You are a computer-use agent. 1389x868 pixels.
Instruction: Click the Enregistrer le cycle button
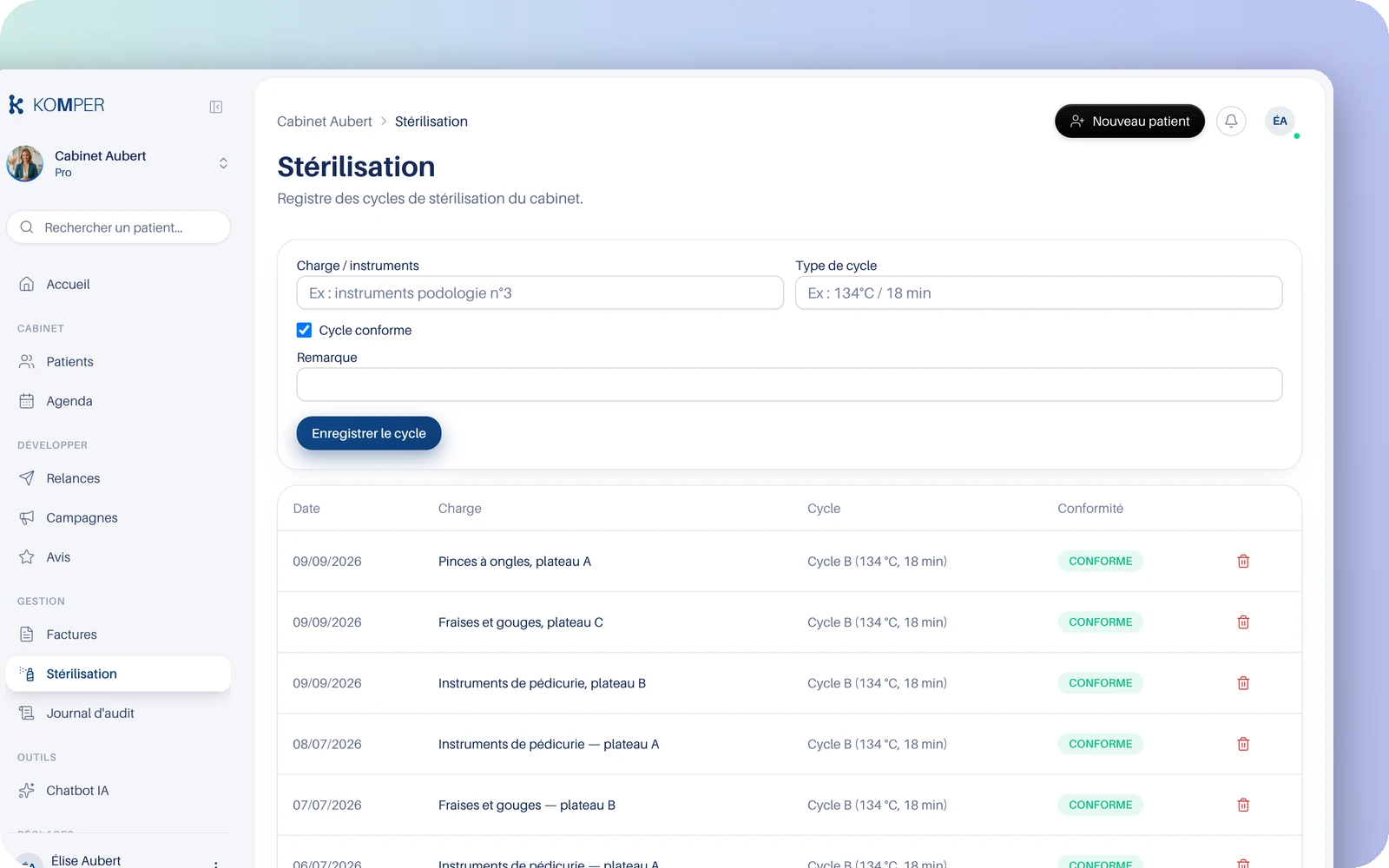click(x=369, y=433)
